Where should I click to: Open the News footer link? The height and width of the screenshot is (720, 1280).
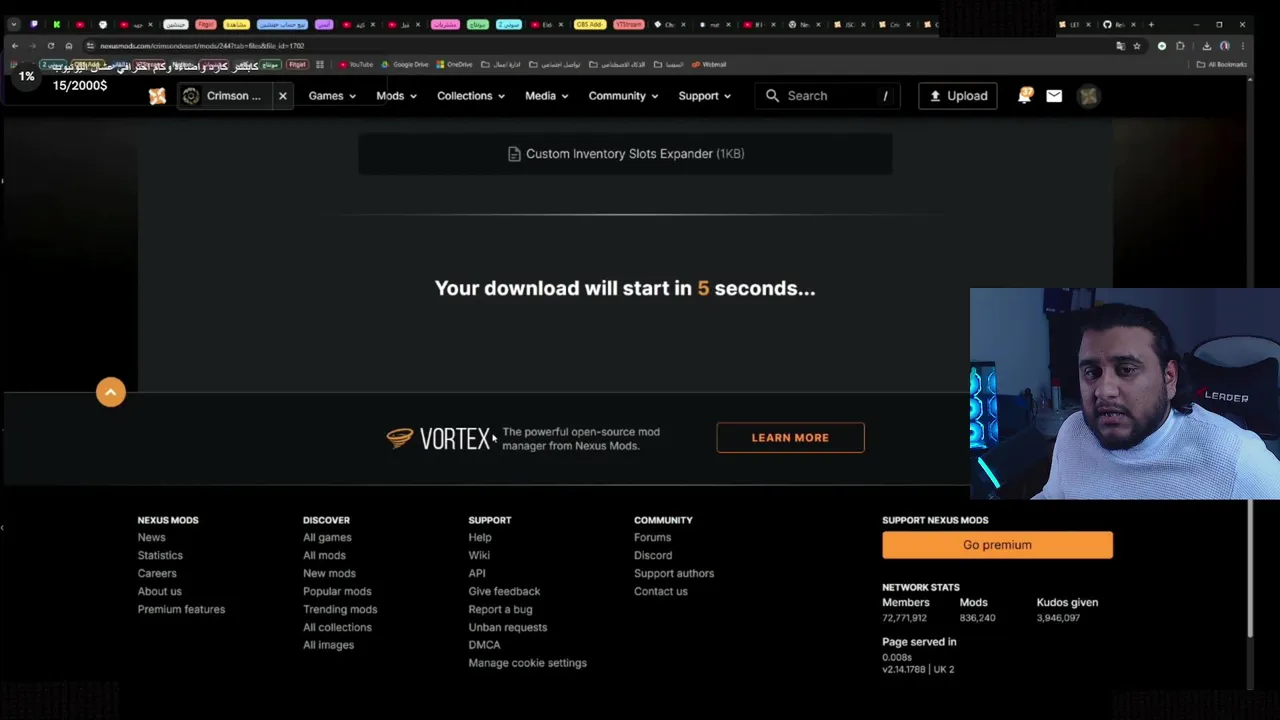[x=151, y=538]
